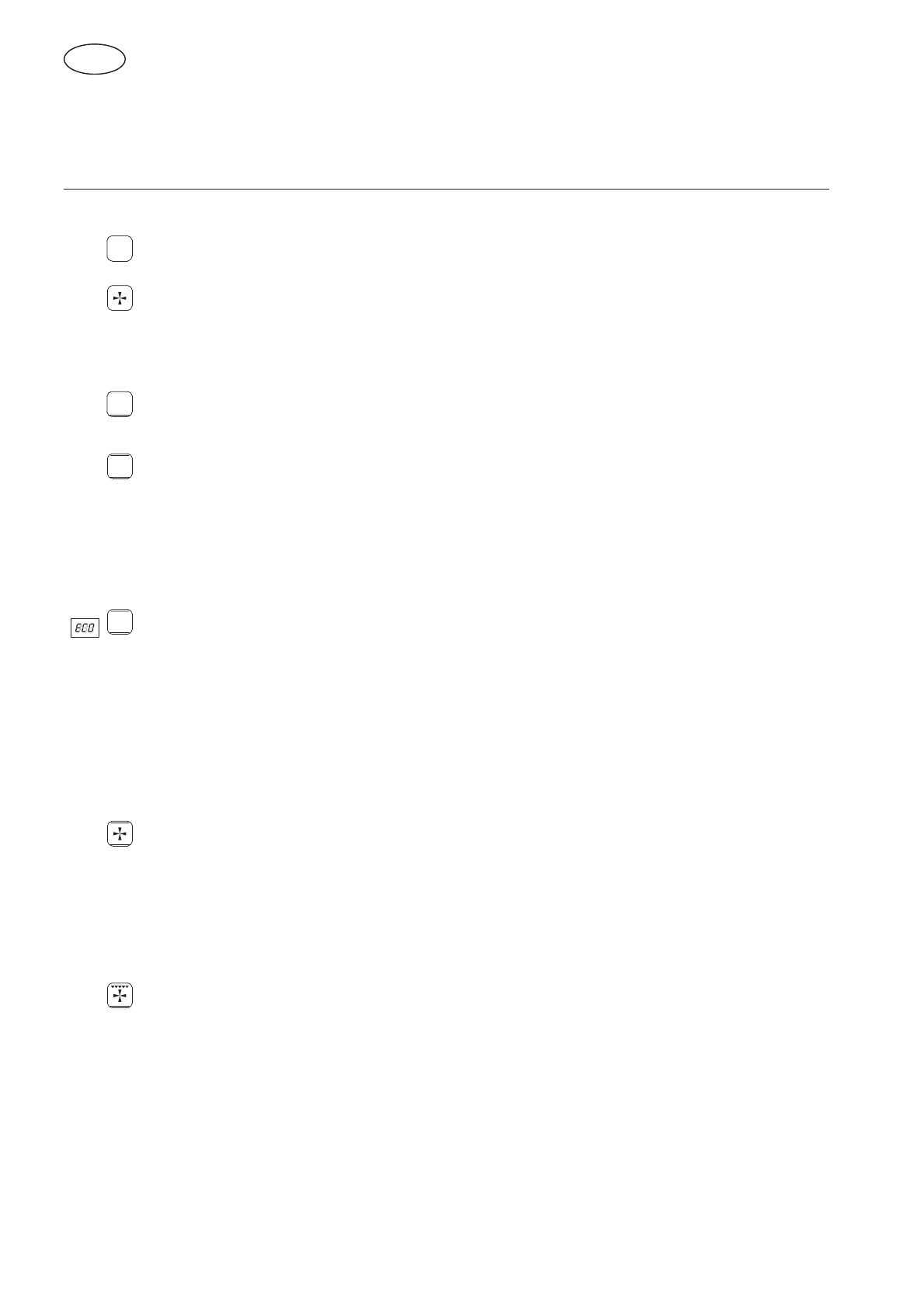Open the ECO indicator with italic digits
The width and height of the screenshot is (924, 1308).
click(x=85, y=628)
